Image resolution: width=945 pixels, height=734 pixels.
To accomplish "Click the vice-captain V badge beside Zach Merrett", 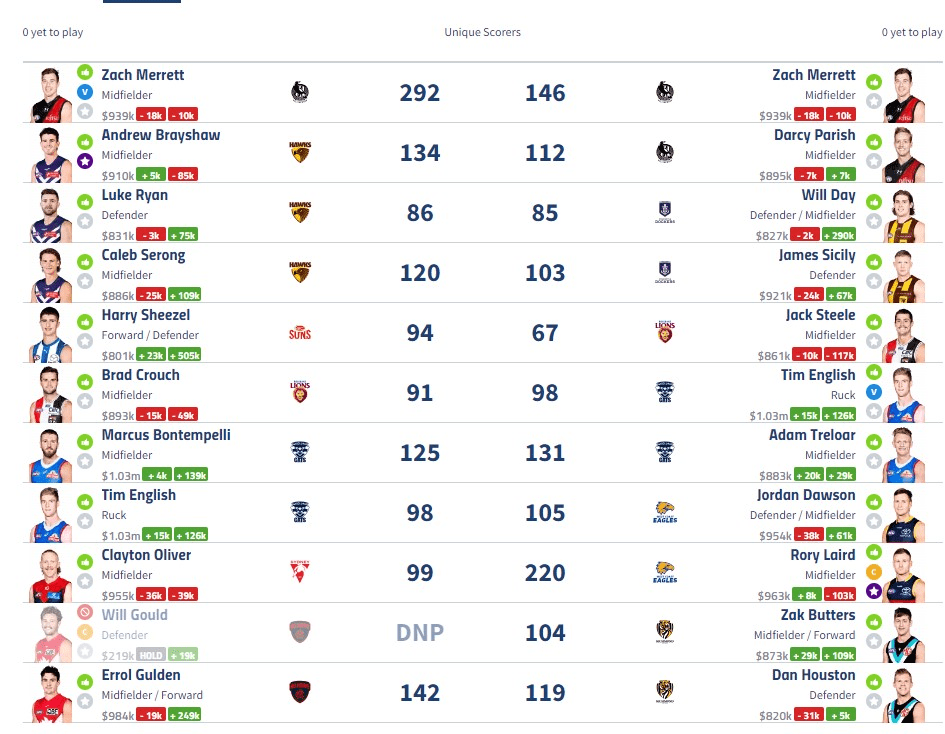I will tap(85, 92).
